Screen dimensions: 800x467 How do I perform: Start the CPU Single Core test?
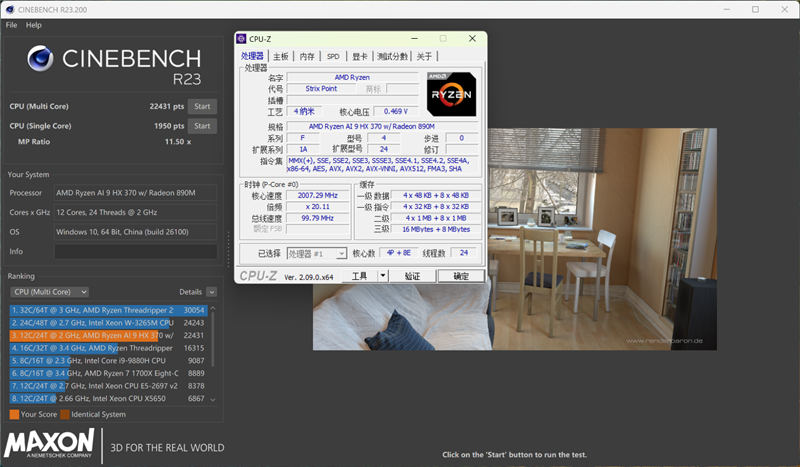[x=202, y=126]
